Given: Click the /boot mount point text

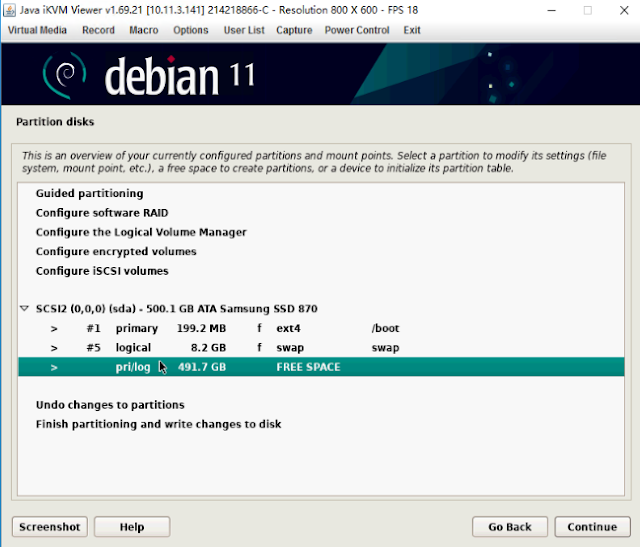Looking at the screenshot, I should click(385, 328).
